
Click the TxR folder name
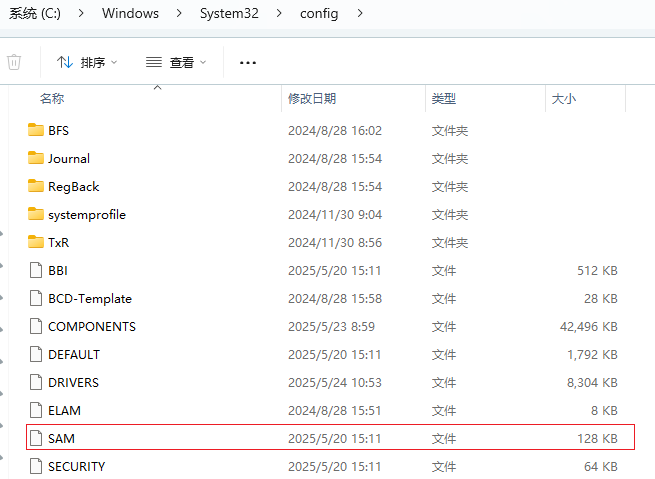(x=58, y=243)
